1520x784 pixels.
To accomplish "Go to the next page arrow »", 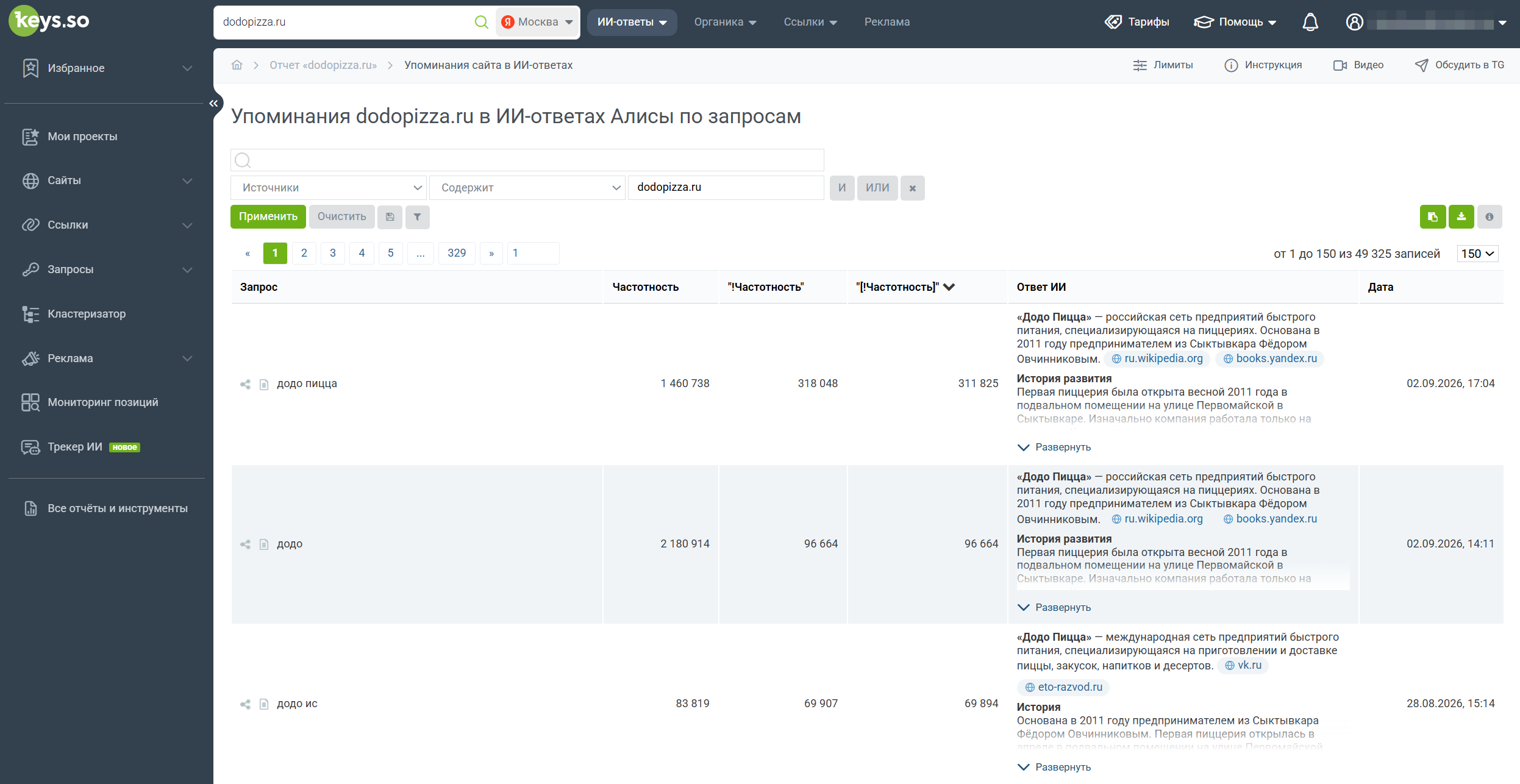I will point(491,253).
